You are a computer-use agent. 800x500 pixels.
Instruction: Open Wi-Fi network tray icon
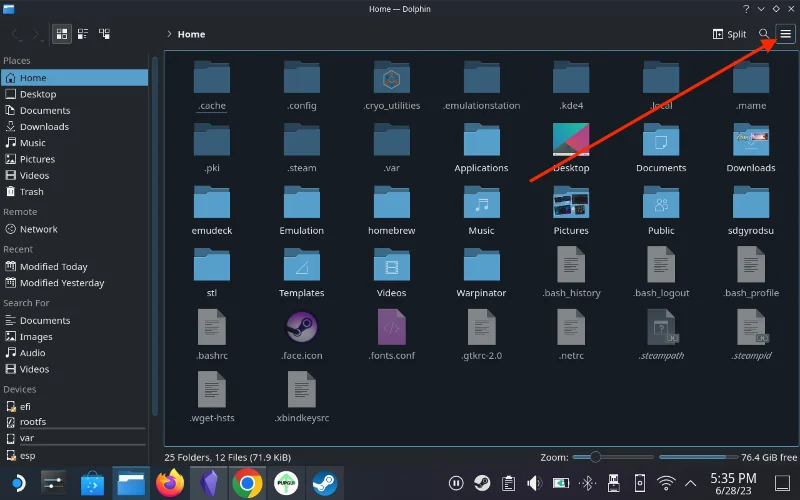click(x=666, y=483)
